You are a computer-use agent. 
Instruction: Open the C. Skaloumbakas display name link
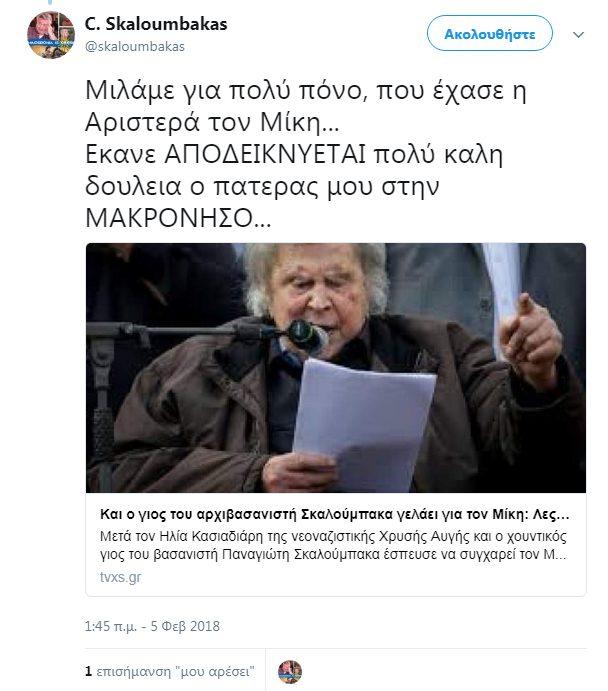pyautogui.click(x=156, y=24)
